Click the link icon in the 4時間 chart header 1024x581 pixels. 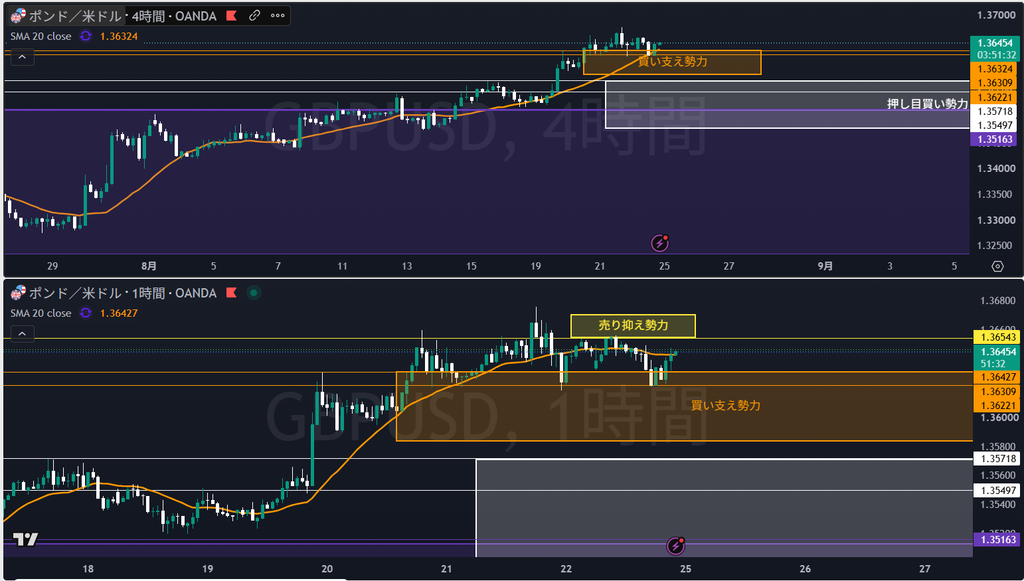pos(255,16)
